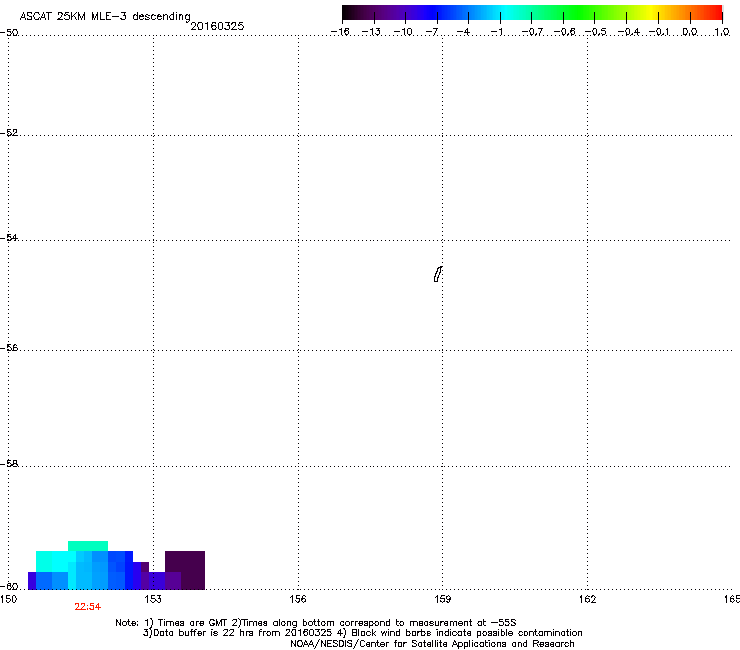Click the colorbar label -0.1
Viewport: 740px width, 650px height.
(x=659, y=32)
